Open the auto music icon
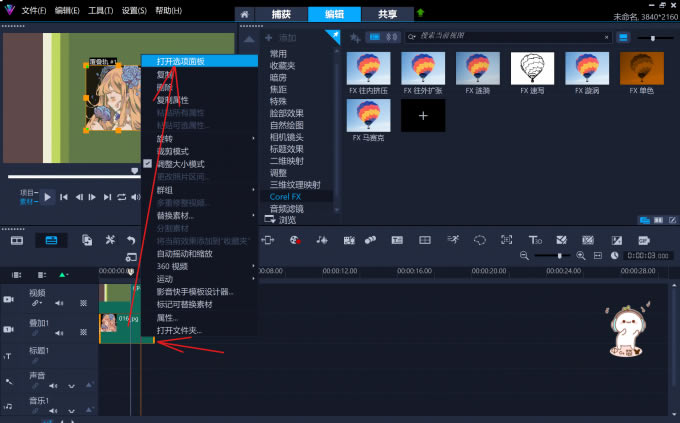 click(x=349, y=240)
